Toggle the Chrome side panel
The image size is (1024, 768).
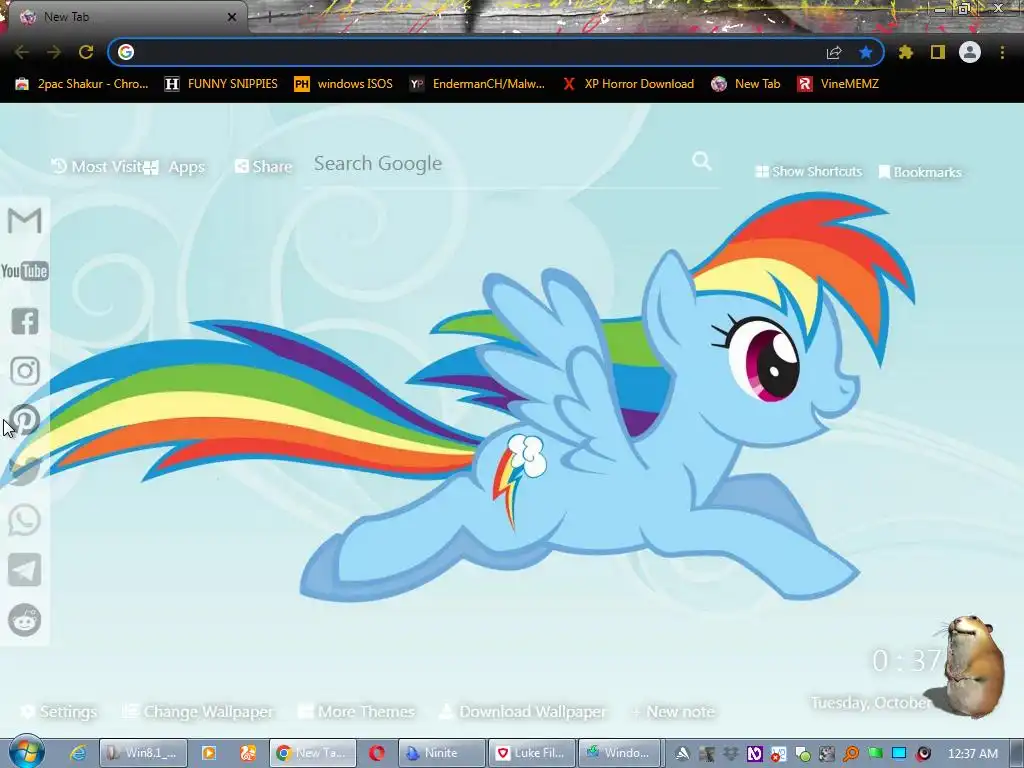[938, 52]
